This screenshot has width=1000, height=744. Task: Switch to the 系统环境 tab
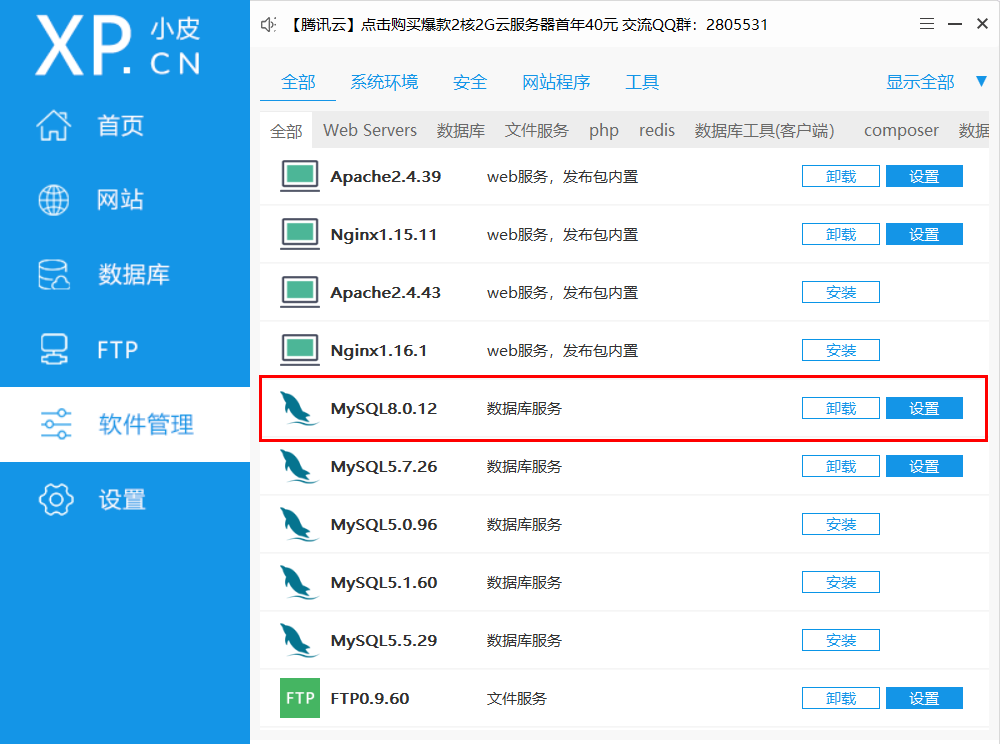(x=384, y=82)
